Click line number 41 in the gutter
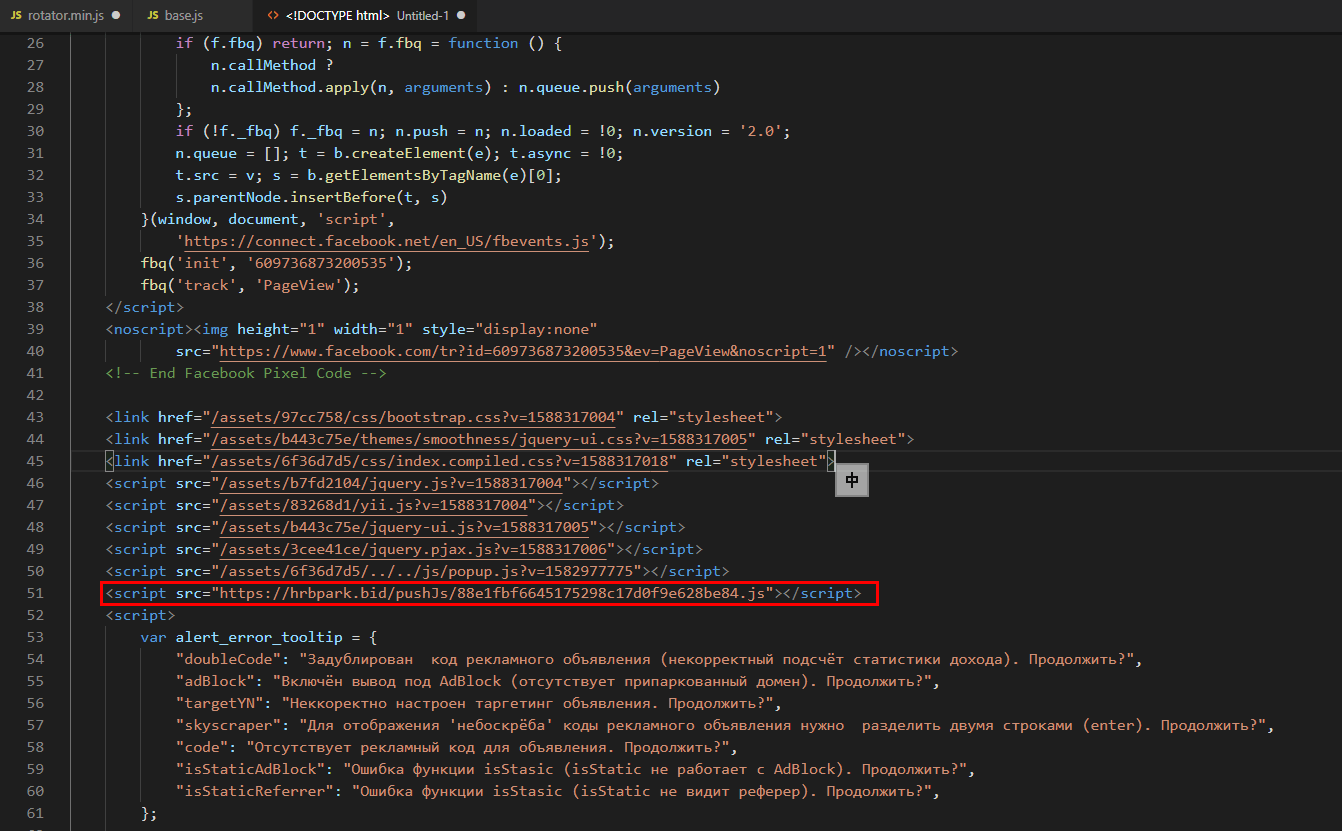 35,373
